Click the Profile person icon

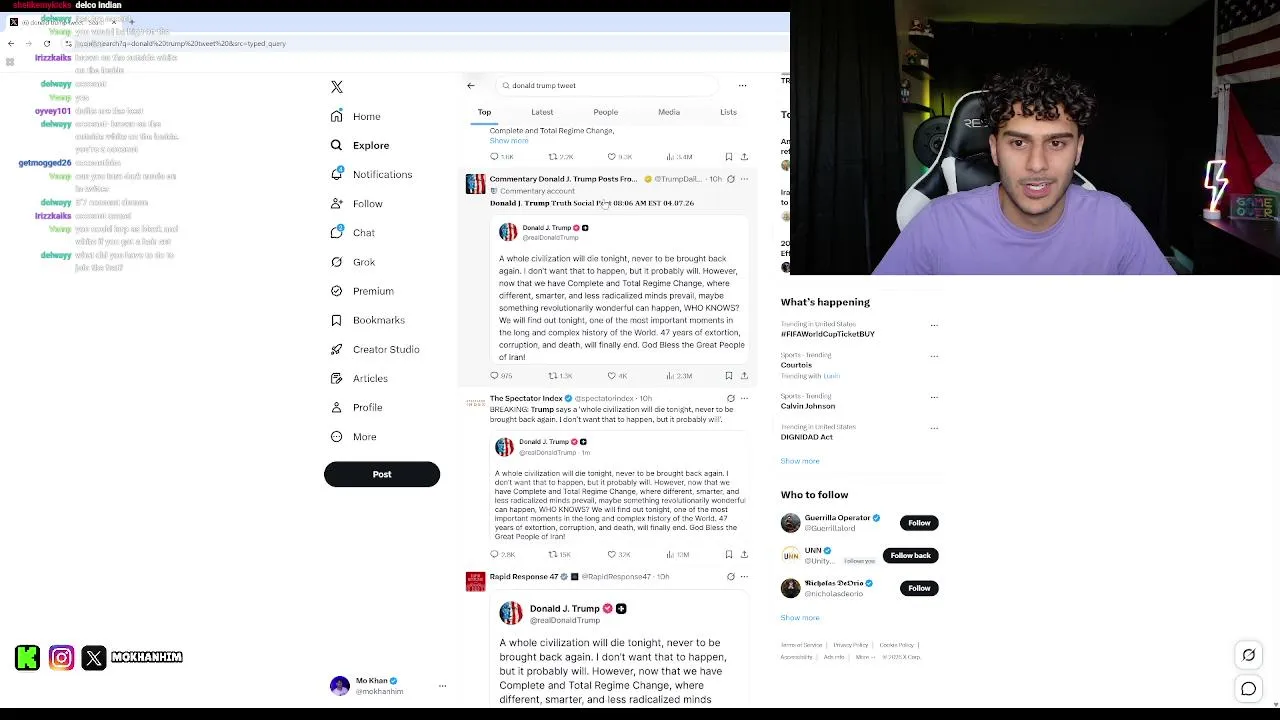(337, 407)
